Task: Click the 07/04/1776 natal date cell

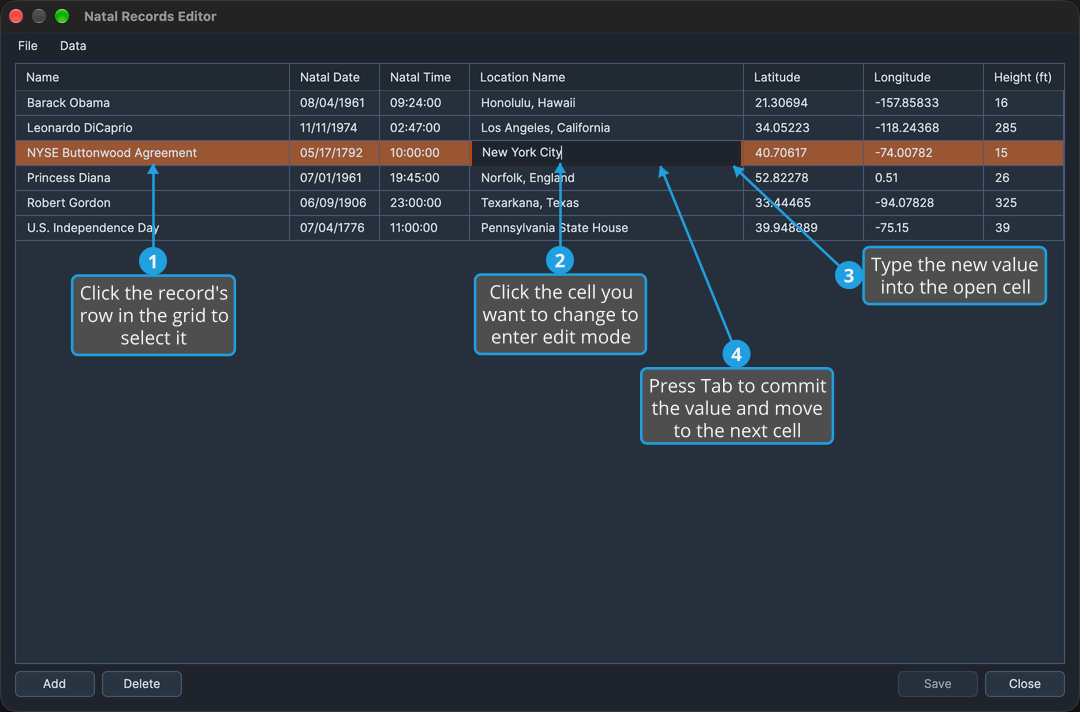Action: pos(335,228)
